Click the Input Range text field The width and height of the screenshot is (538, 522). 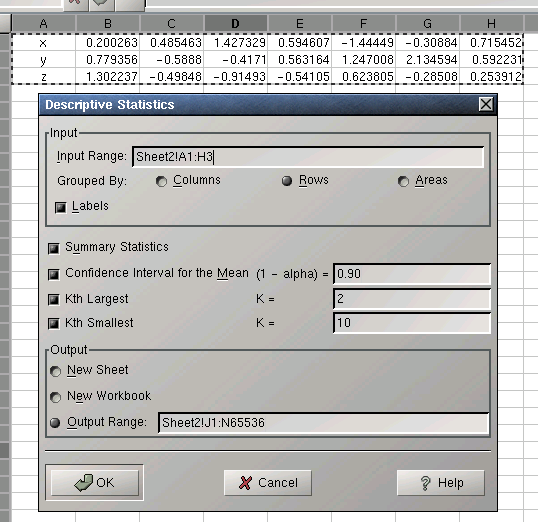pos(308,157)
